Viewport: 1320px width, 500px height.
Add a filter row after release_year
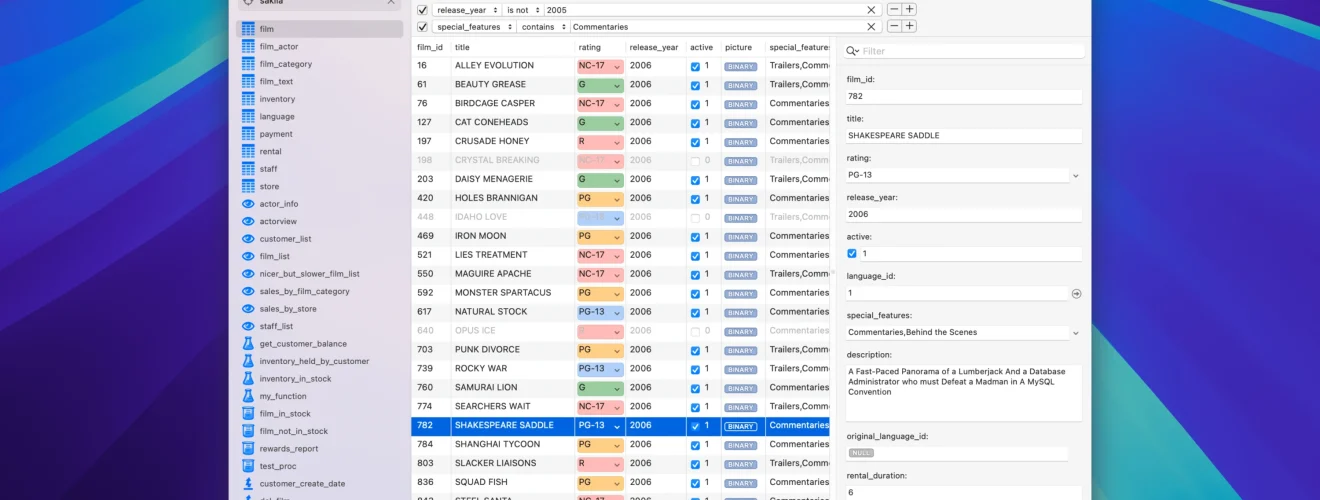pos(909,9)
